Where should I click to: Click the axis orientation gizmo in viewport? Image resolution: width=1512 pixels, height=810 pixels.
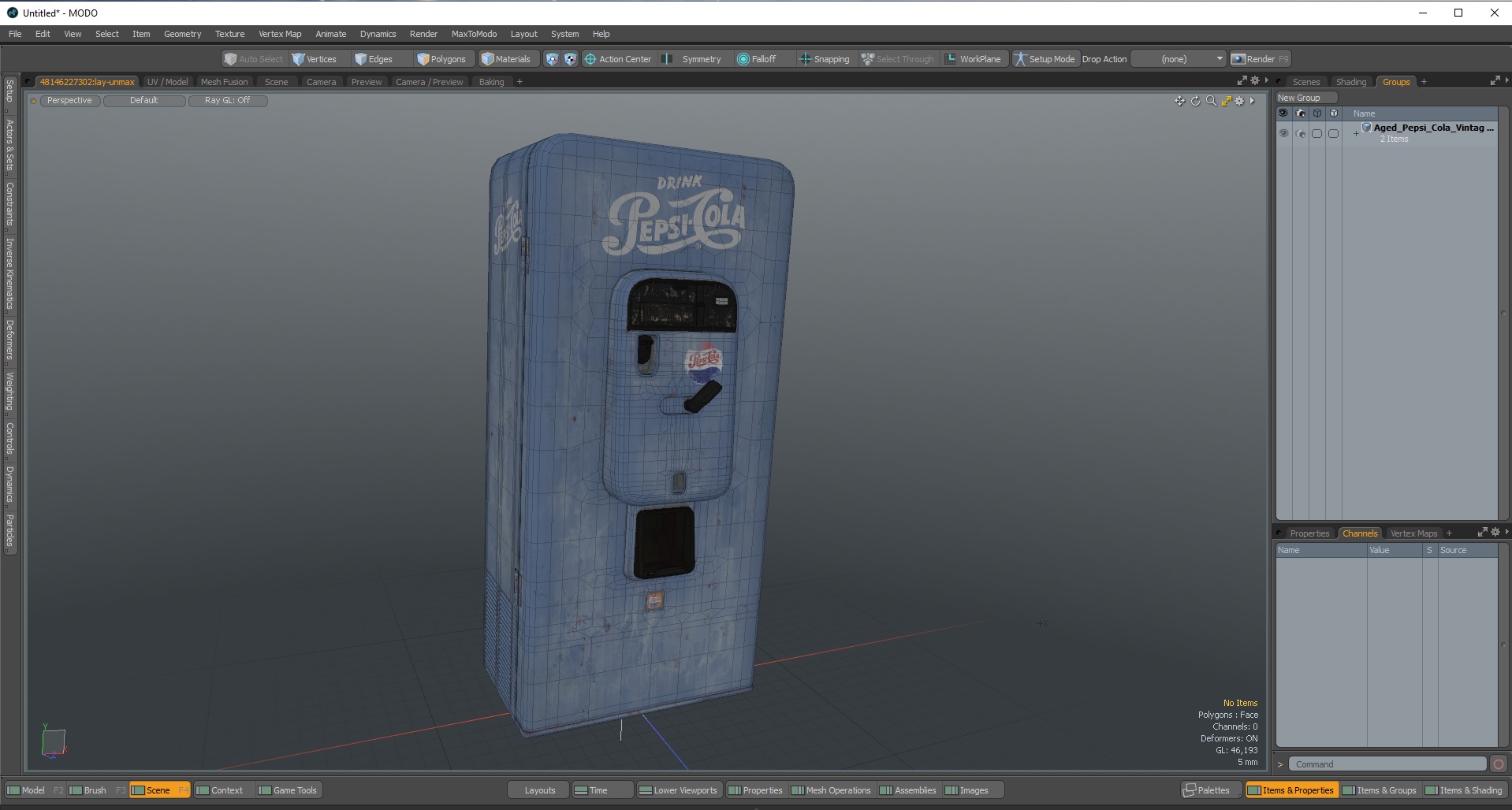(52, 741)
